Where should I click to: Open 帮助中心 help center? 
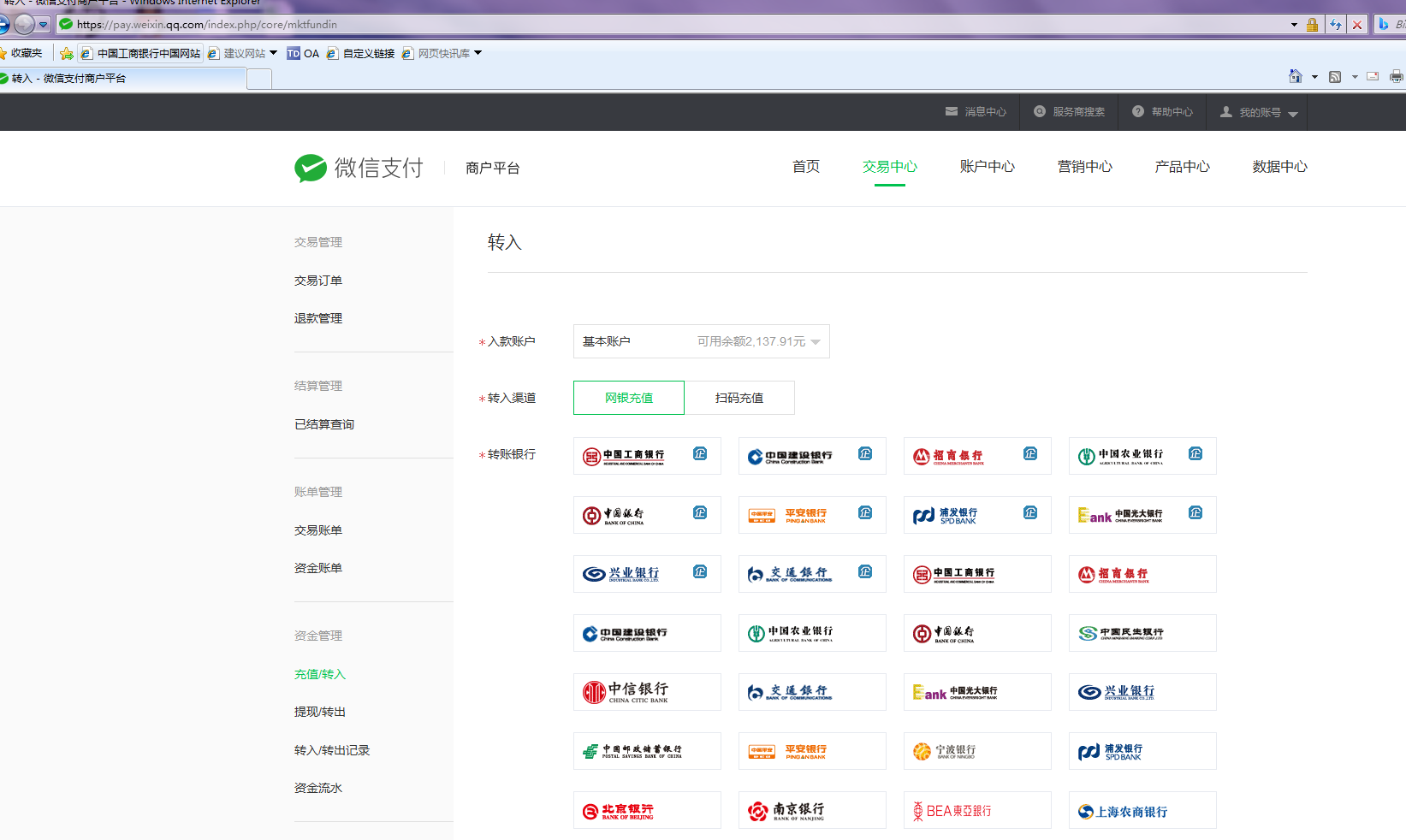pos(1162,112)
